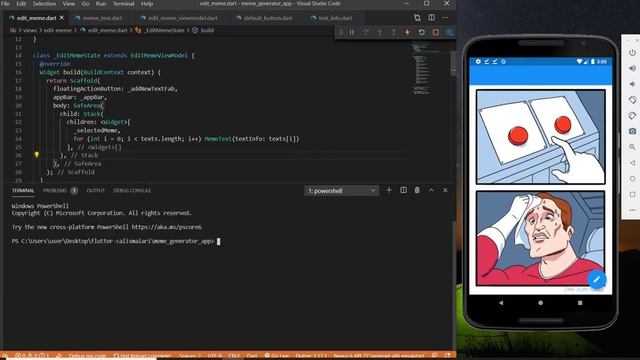Image resolution: width=640 pixels, height=360 pixels.
Task: Tap Android recents button on phone
Action: click(x=580, y=303)
